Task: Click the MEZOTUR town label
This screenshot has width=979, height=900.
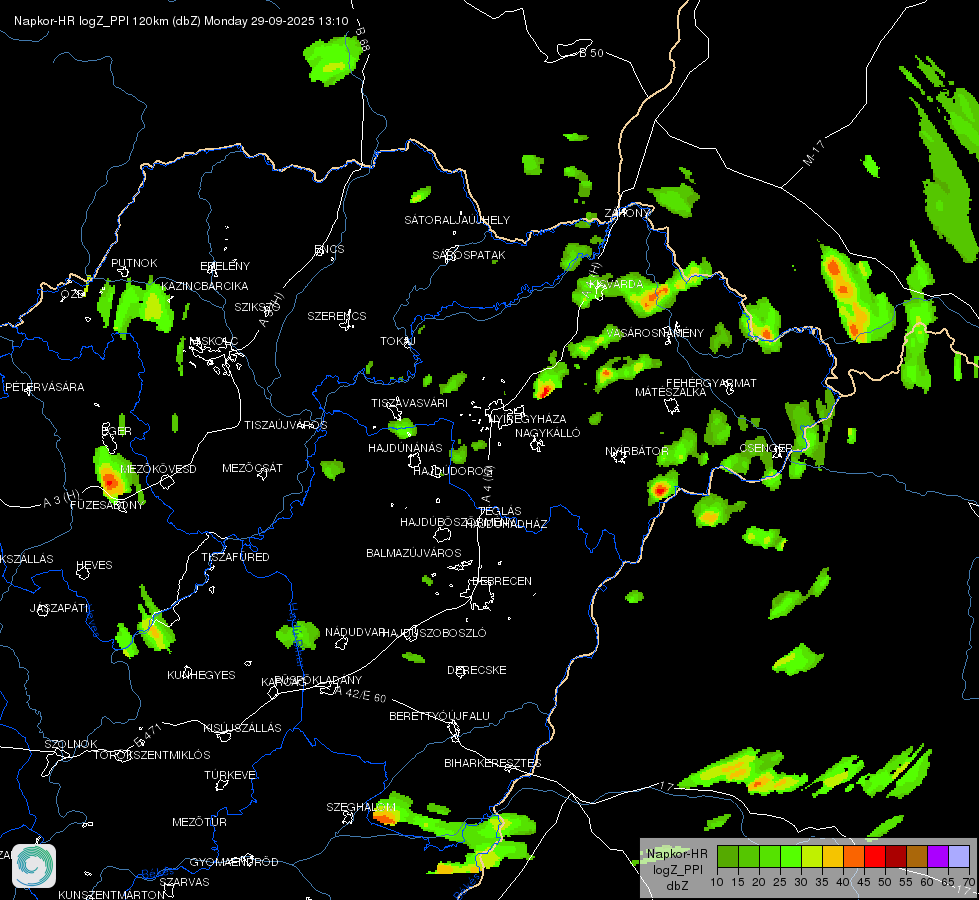Action: click(x=199, y=822)
